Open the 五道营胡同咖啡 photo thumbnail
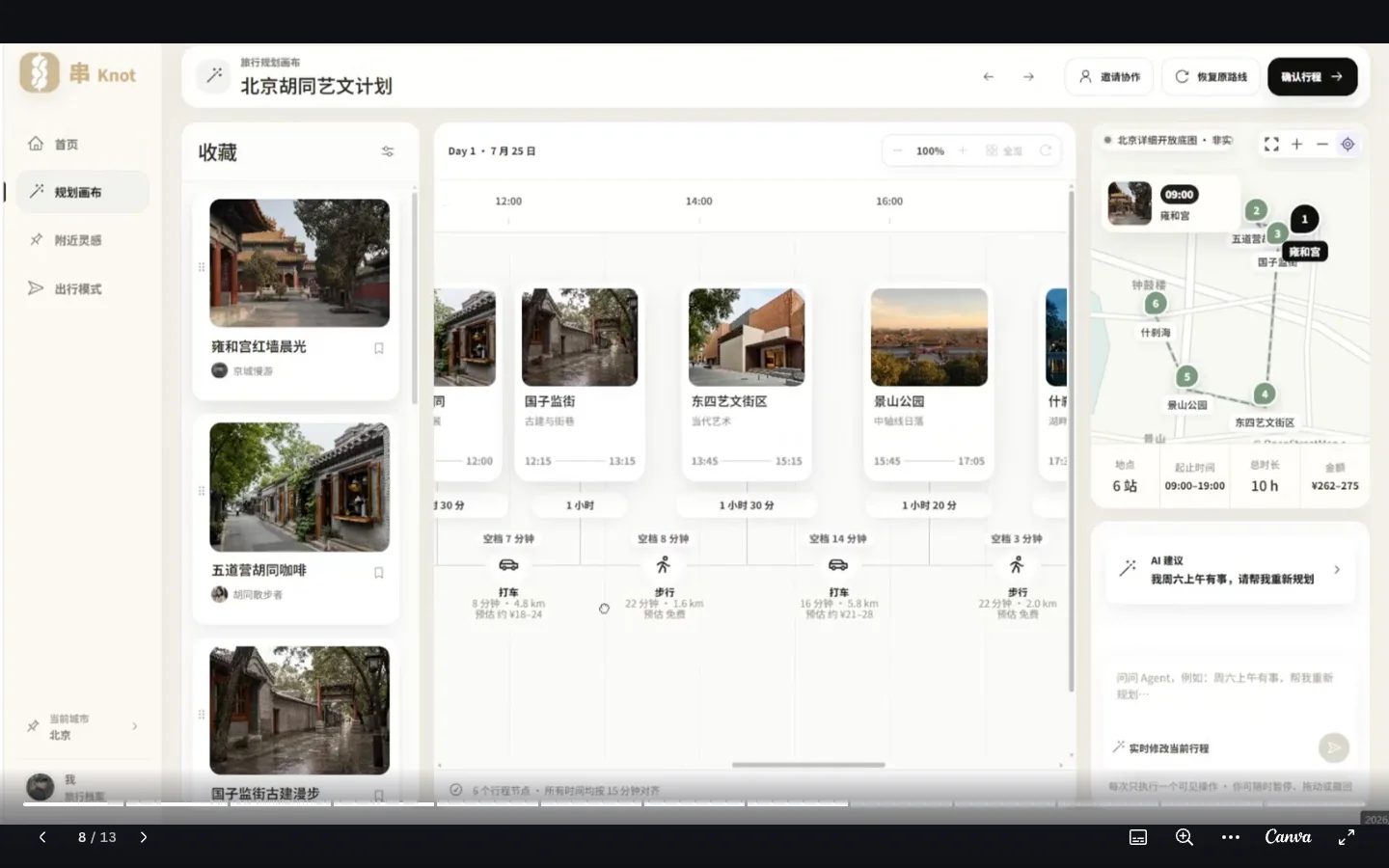 300,486
